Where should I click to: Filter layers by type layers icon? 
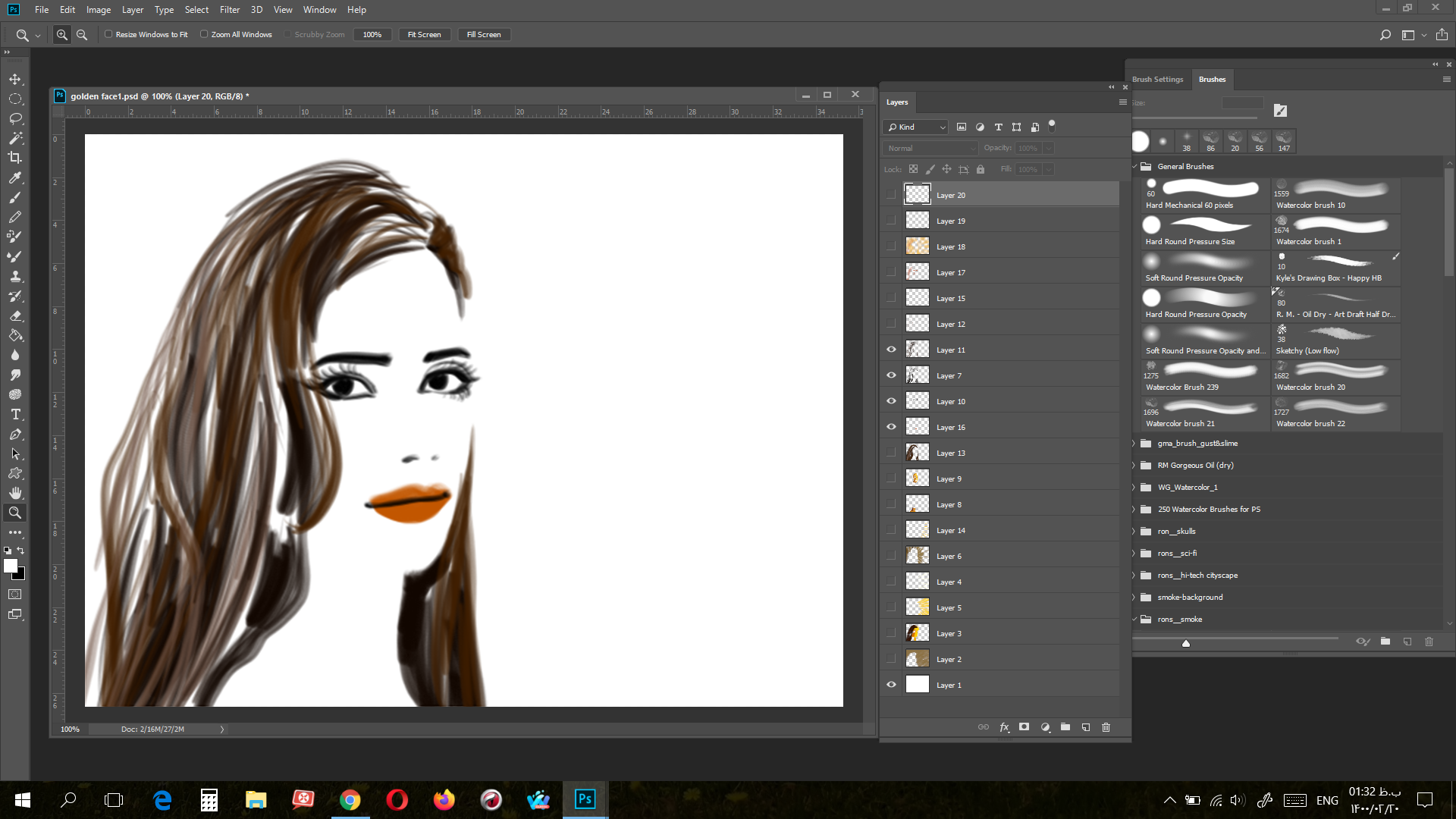[998, 127]
